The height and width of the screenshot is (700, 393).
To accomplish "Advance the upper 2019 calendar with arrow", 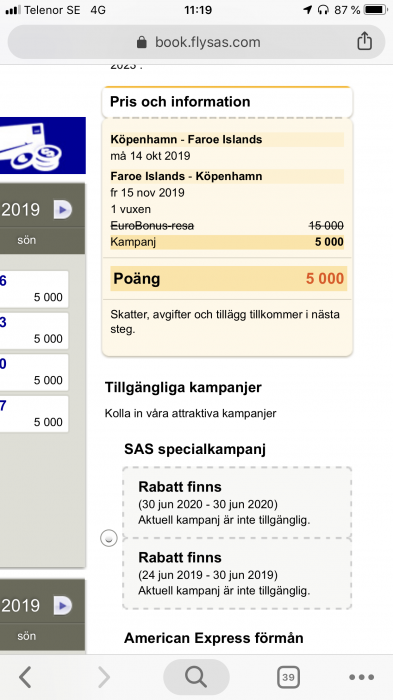I will pyautogui.click(x=63, y=209).
